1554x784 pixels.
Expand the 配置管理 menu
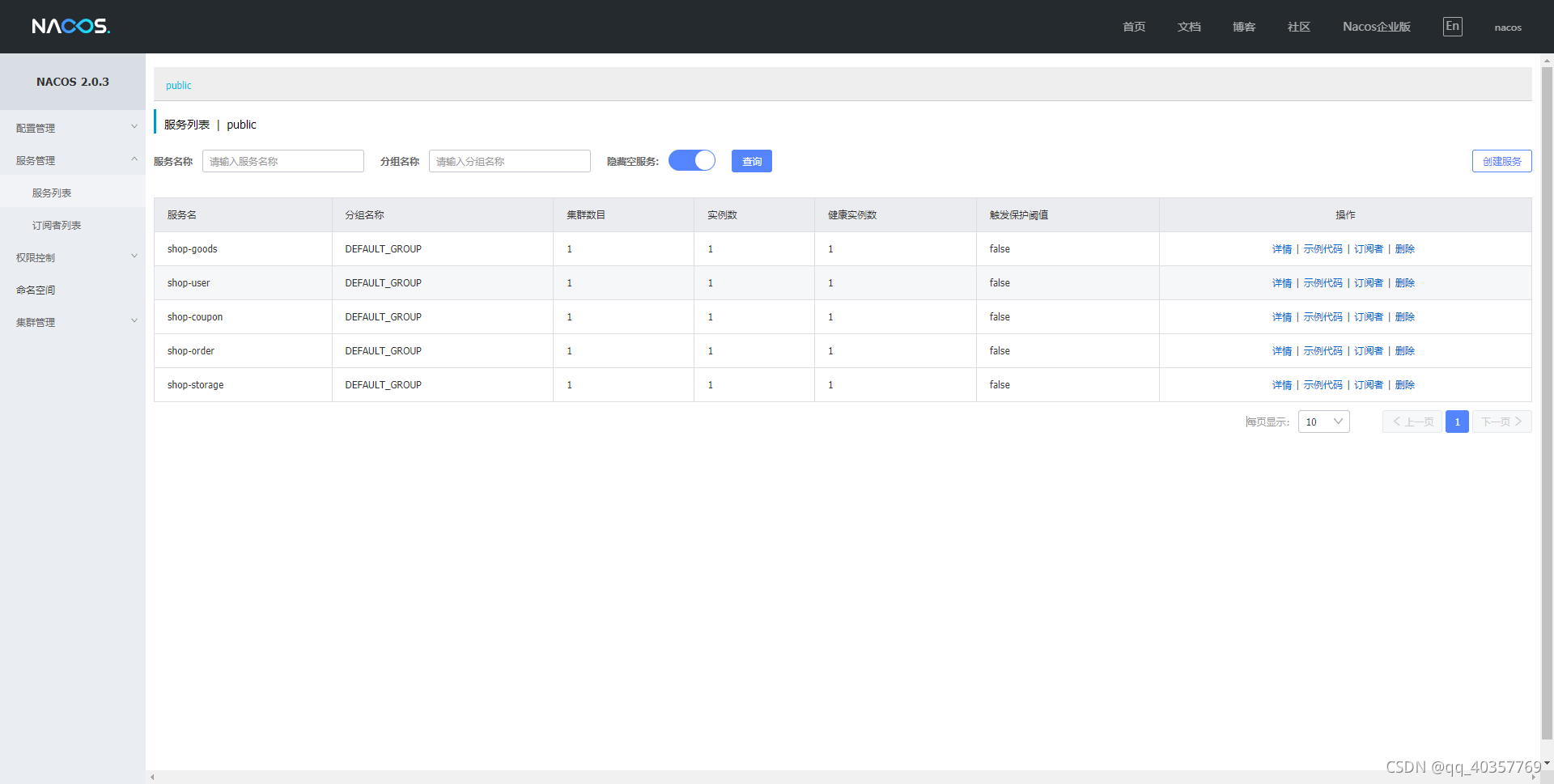[73, 128]
